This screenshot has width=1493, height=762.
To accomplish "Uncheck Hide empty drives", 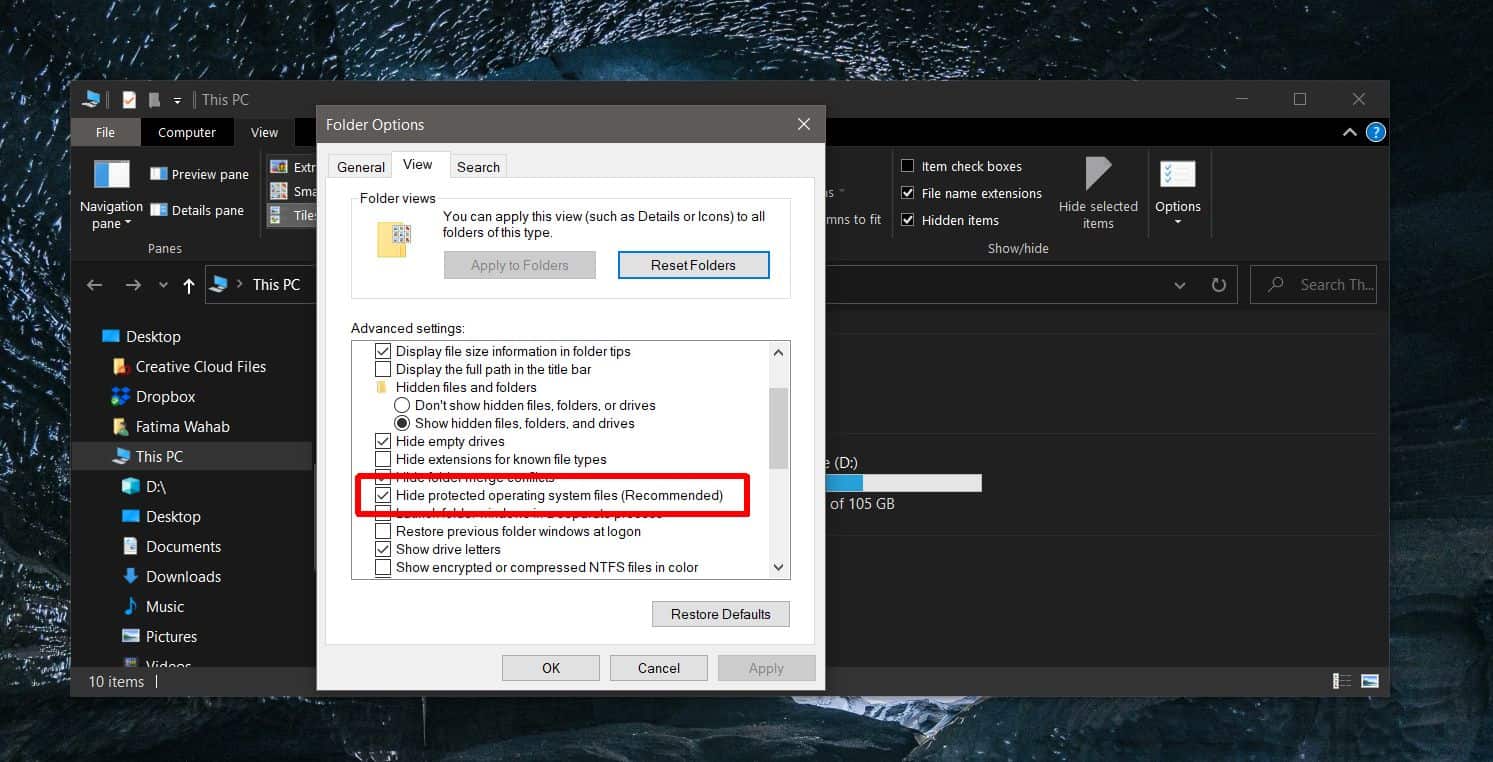I will (383, 440).
